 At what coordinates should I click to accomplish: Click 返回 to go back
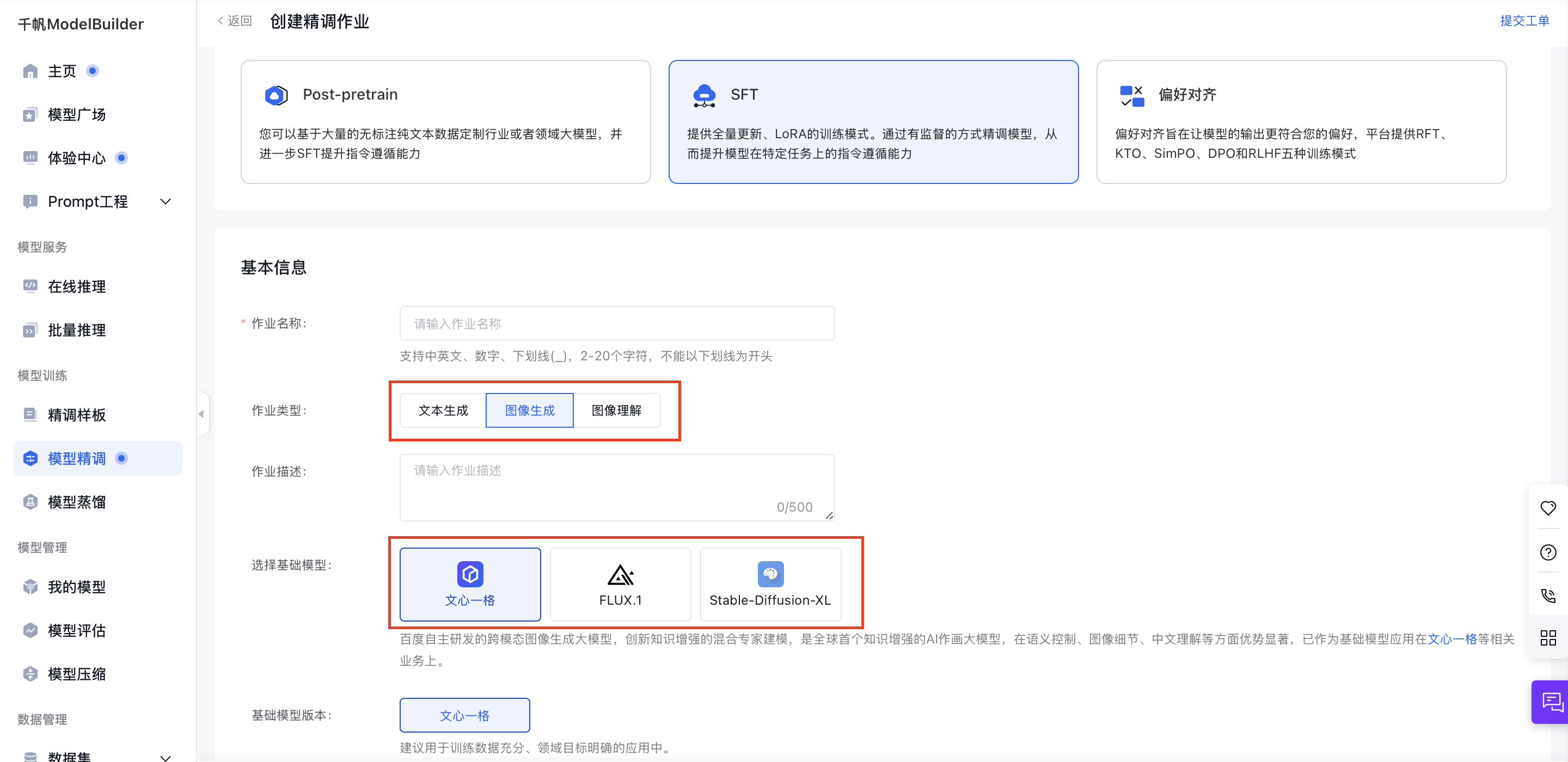coord(235,21)
